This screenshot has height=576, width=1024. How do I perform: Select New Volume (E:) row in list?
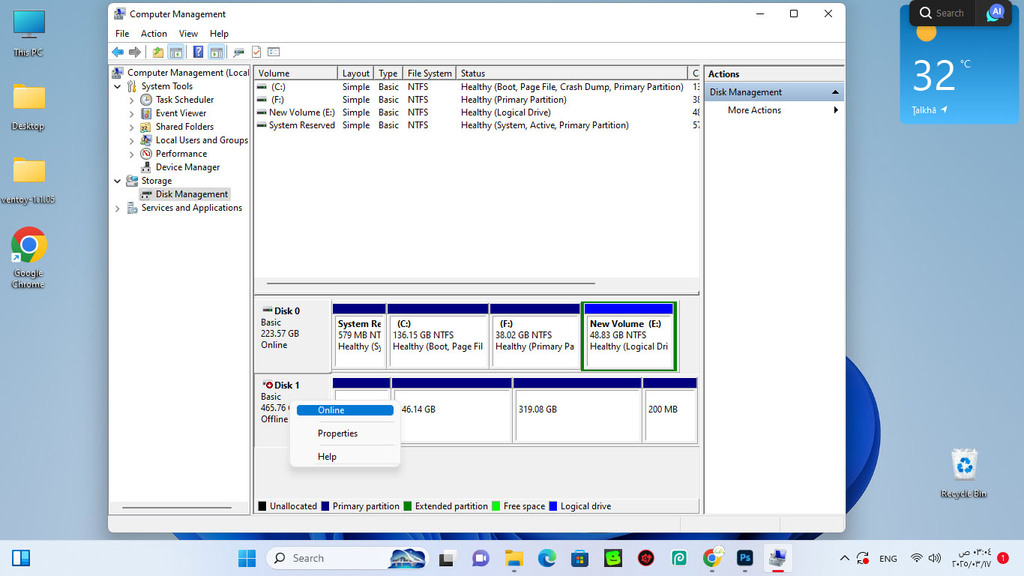click(x=477, y=112)
